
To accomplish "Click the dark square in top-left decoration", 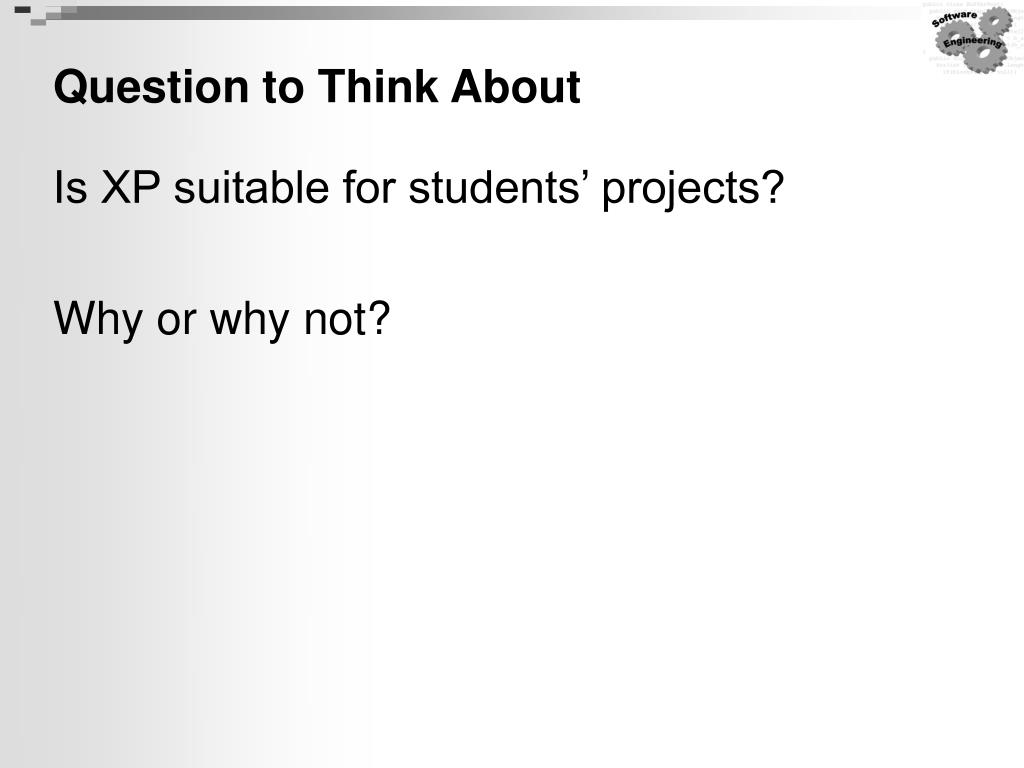I will pyautogui.click(x=22, y=9).
